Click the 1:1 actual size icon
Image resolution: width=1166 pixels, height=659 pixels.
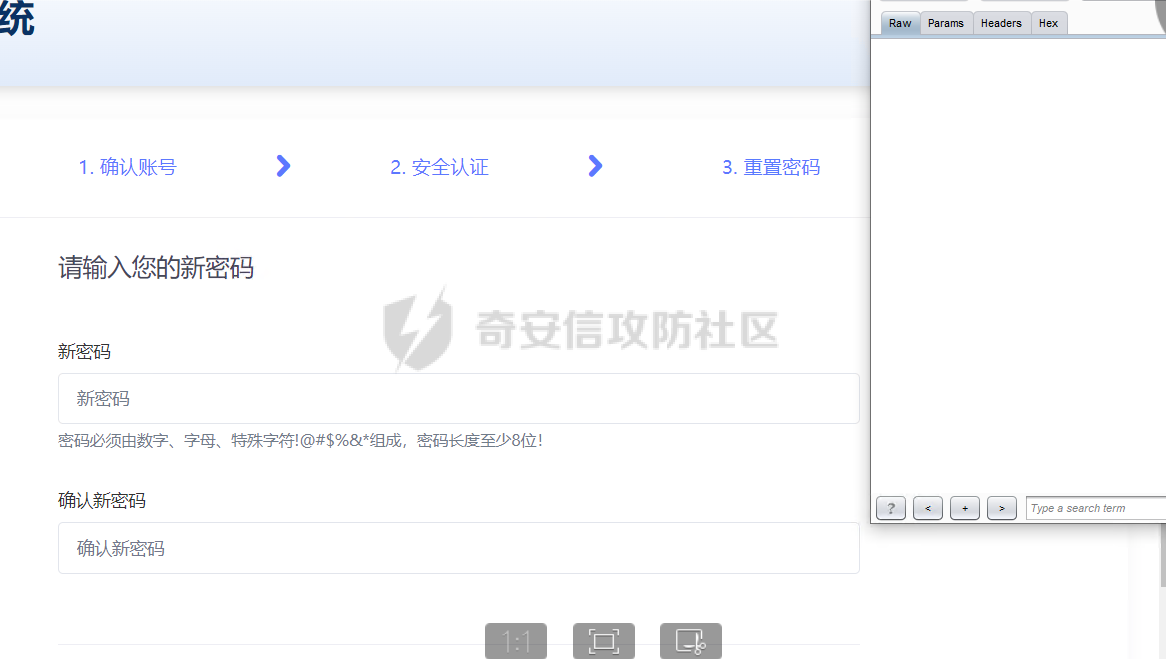516,641
